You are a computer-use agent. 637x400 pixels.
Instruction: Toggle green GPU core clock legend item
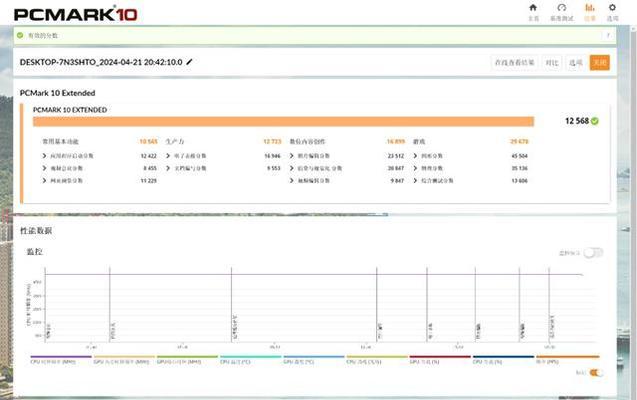point(187,360)
